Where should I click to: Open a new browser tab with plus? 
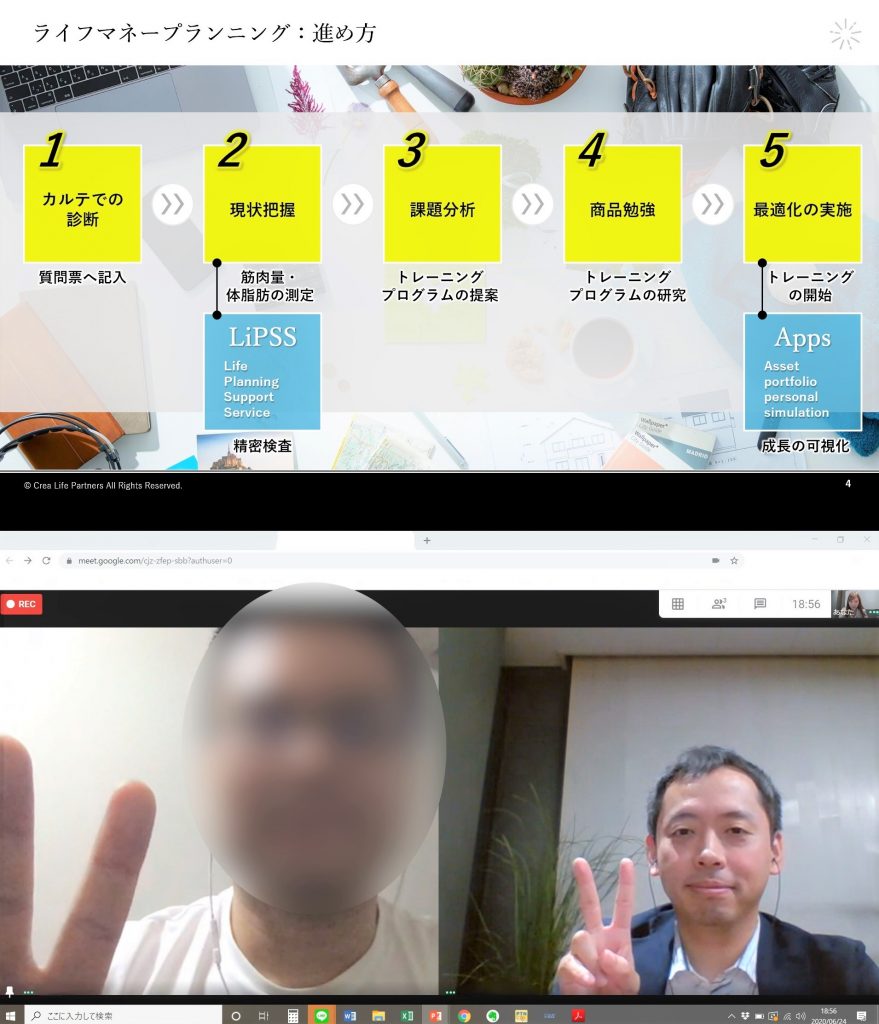point(427,540)
